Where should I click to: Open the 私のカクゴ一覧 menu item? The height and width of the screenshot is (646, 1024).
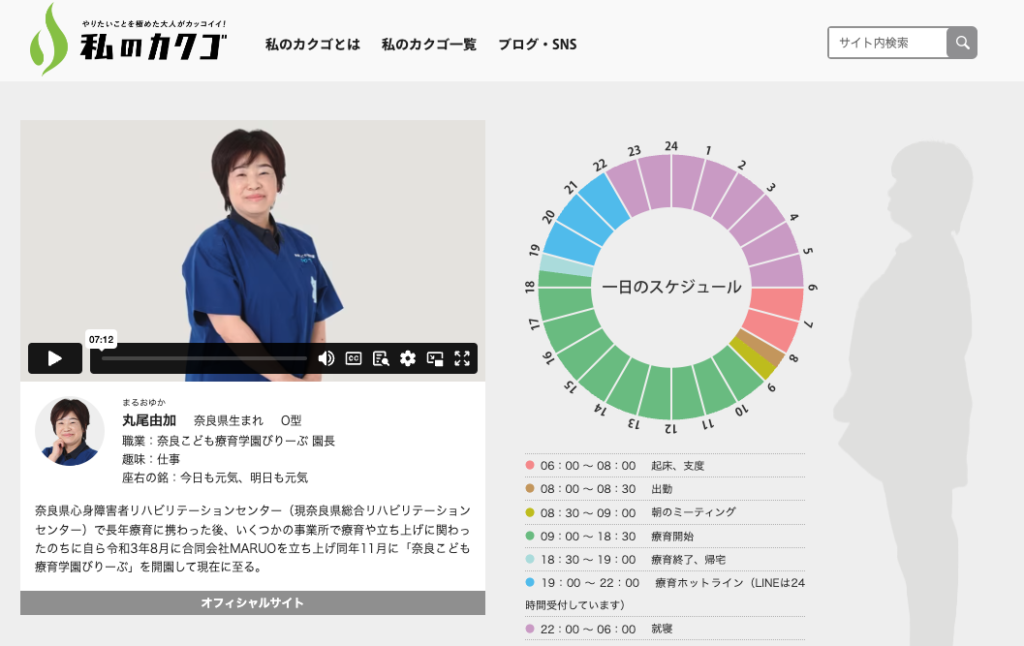tap(429, 45)
